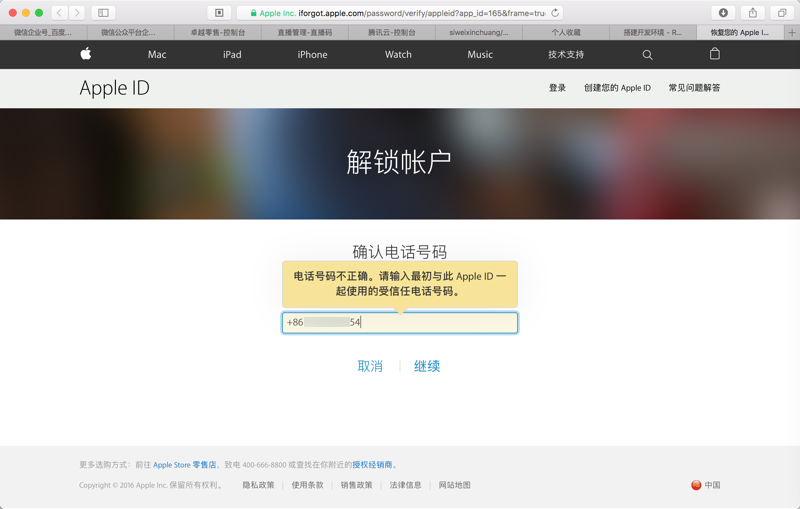Screen dimensions: 800x509
Task: Click the iforgot.apple.com address bar
Action: (x=399, y=13)
